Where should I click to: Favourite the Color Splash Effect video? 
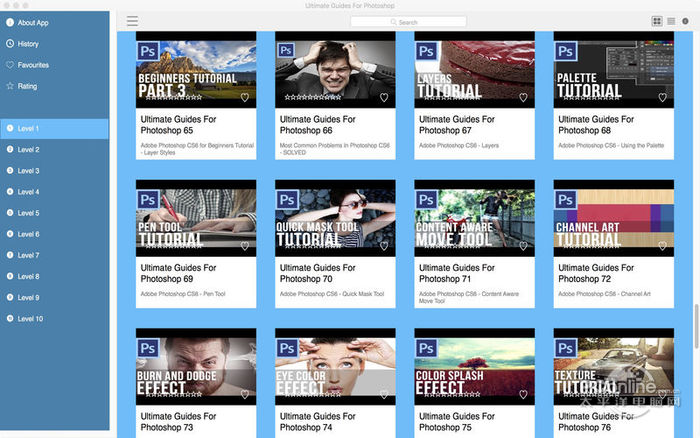[x=523, y=394]
